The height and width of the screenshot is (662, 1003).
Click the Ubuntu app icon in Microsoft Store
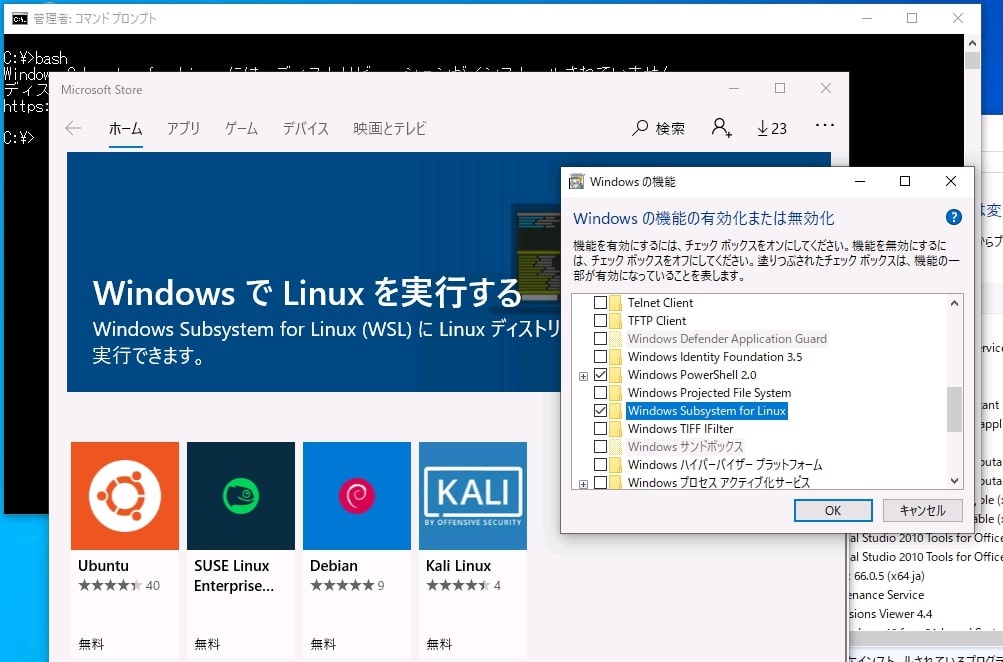pyautogui.click(x=125, y=496)
